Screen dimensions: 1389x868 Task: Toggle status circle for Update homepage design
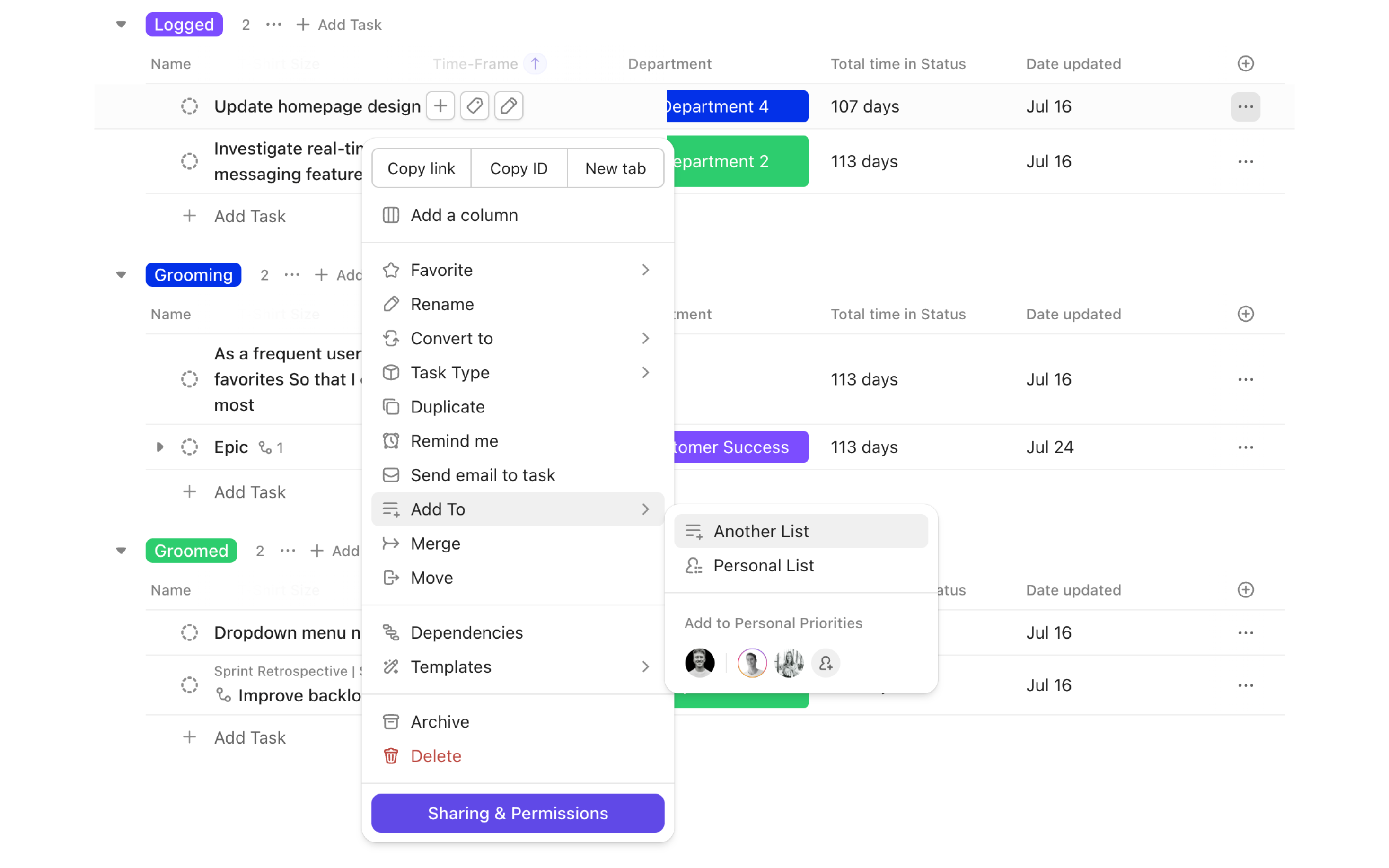189,106
